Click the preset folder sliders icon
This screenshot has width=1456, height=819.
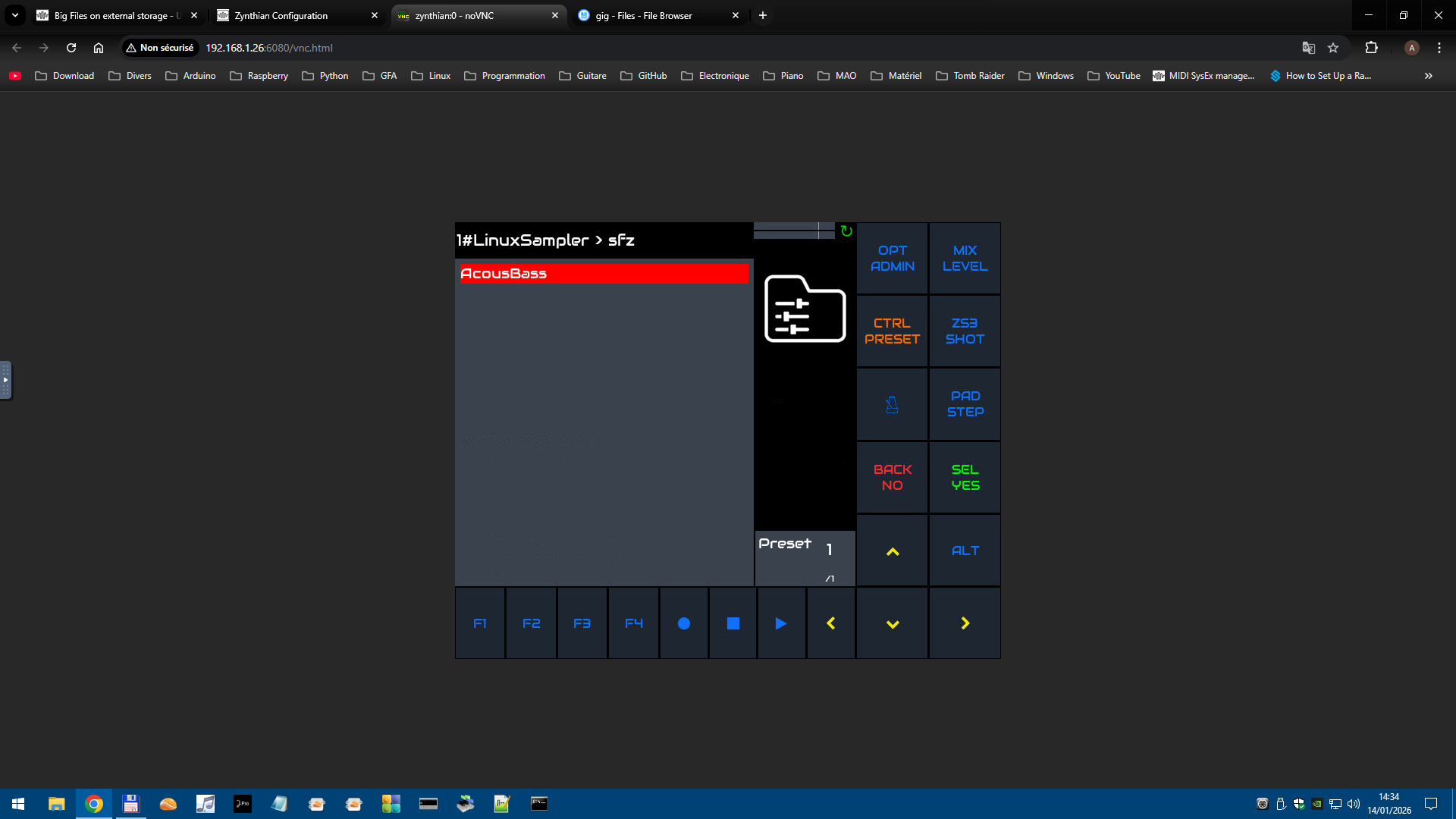coord(805,309)
